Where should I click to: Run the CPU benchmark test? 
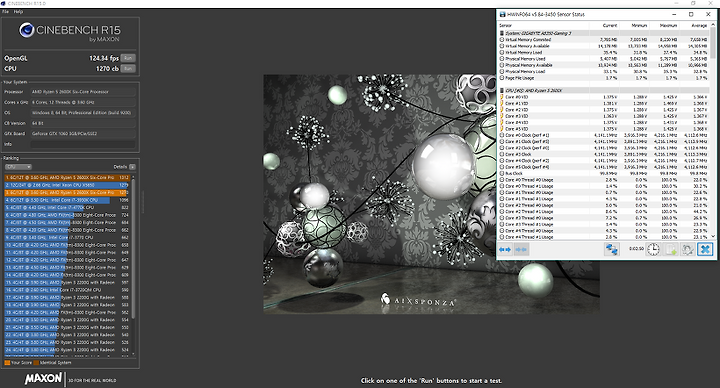(x=128, y=68)
